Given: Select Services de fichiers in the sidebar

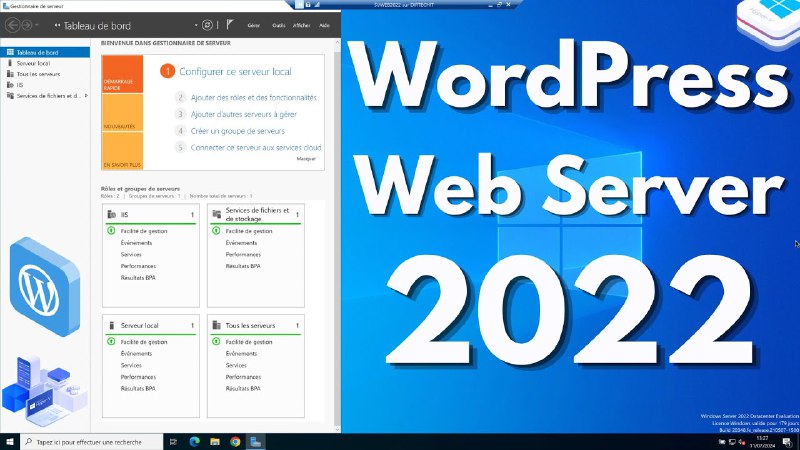Looking at the screenshot, I should tap(45, 95).
